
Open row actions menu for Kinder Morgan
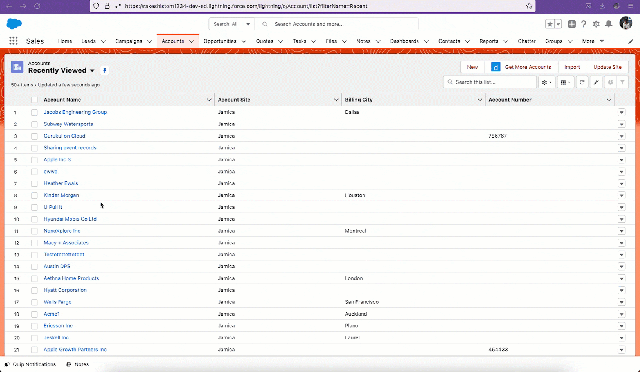point(621,196)
